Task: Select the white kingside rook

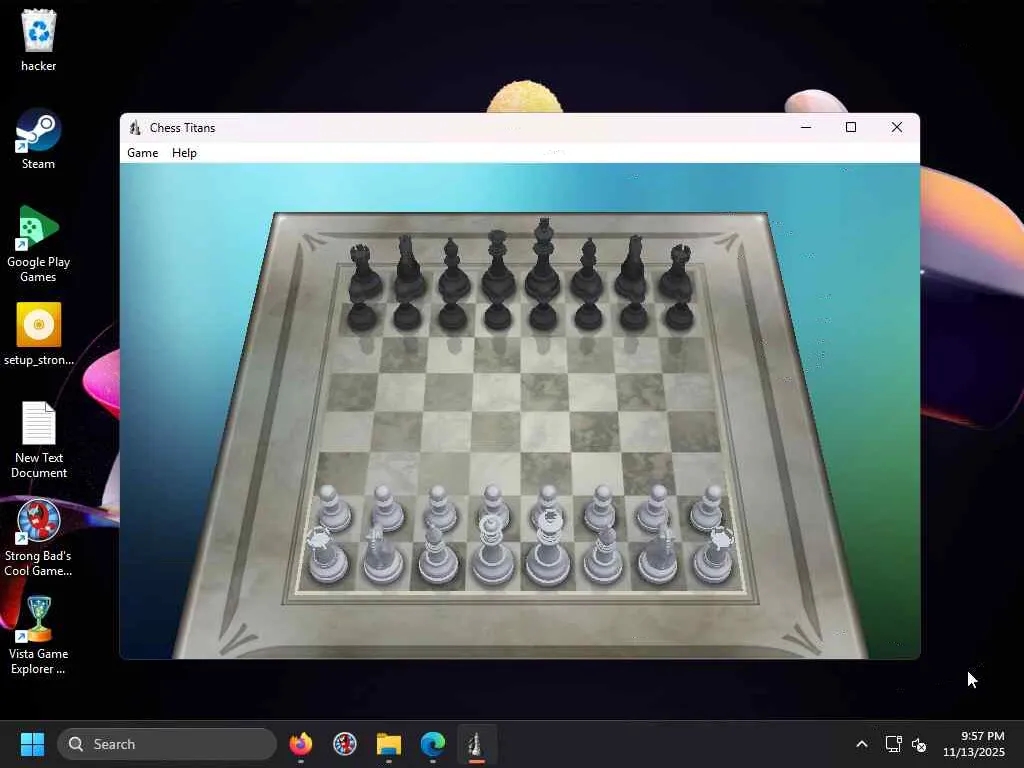Action: pos(713,555)
